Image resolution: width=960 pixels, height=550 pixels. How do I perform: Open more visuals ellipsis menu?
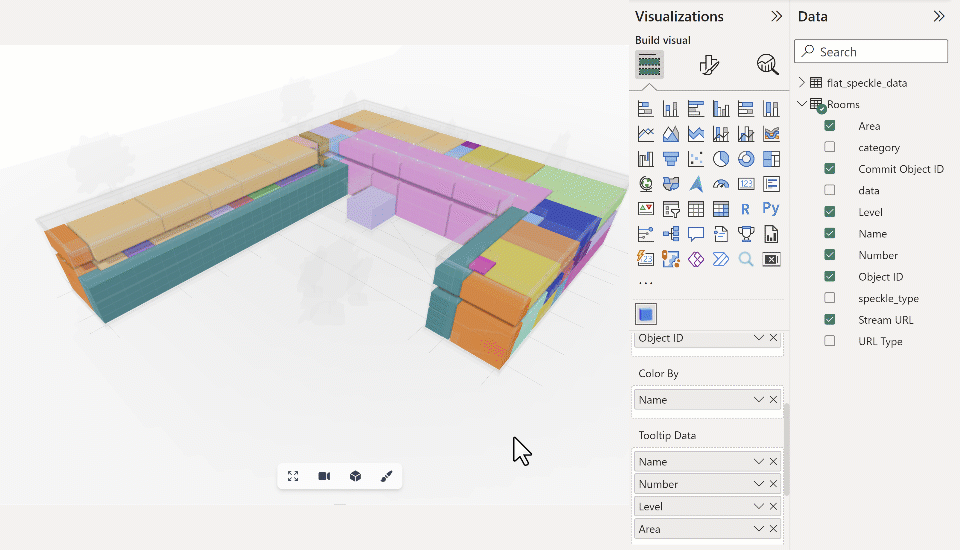[645, 283]
